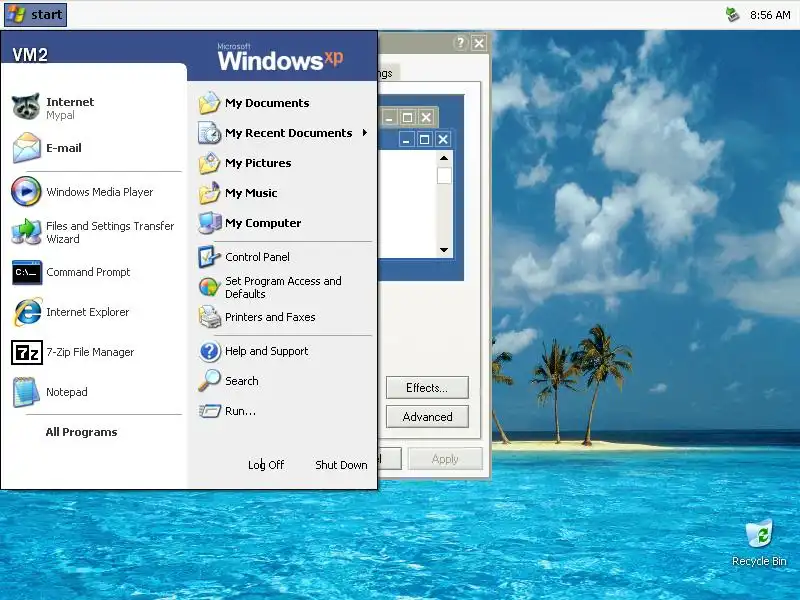
Task: Select the 'Help and Support' text entry
Action: pos(266,351)
